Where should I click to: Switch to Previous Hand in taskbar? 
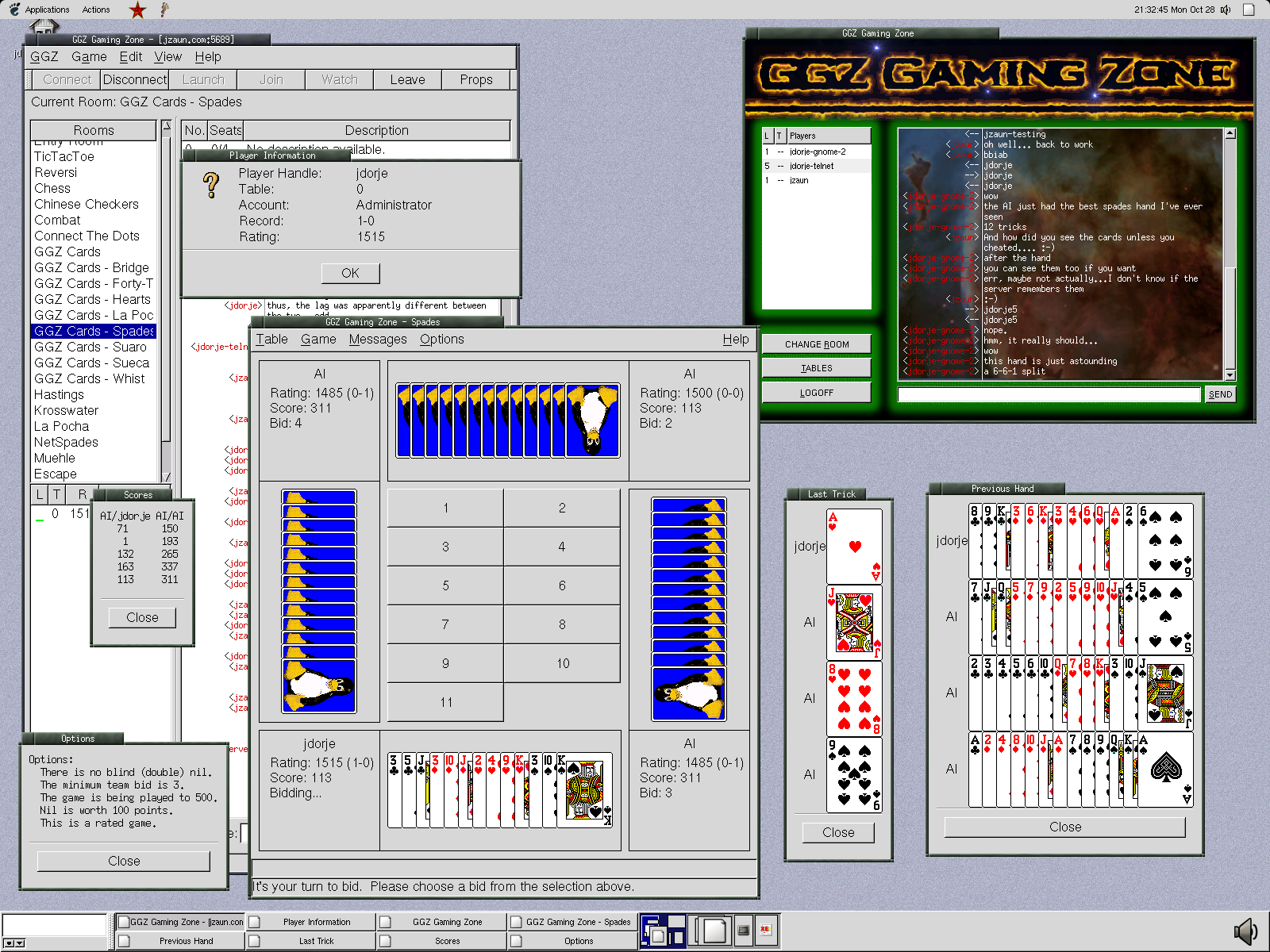click(186, 941)
